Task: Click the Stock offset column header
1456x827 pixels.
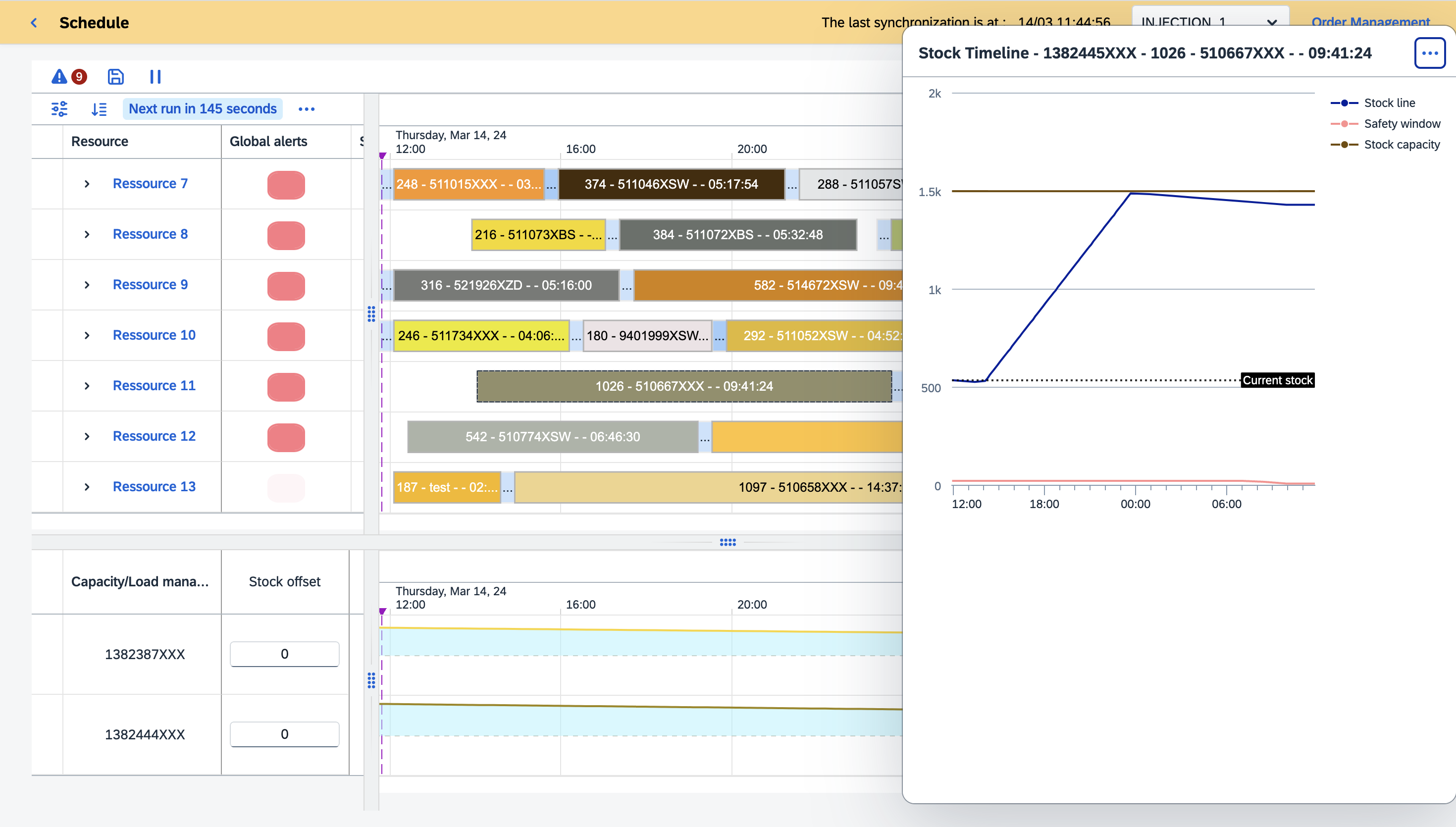Action: tap(284, 582)
